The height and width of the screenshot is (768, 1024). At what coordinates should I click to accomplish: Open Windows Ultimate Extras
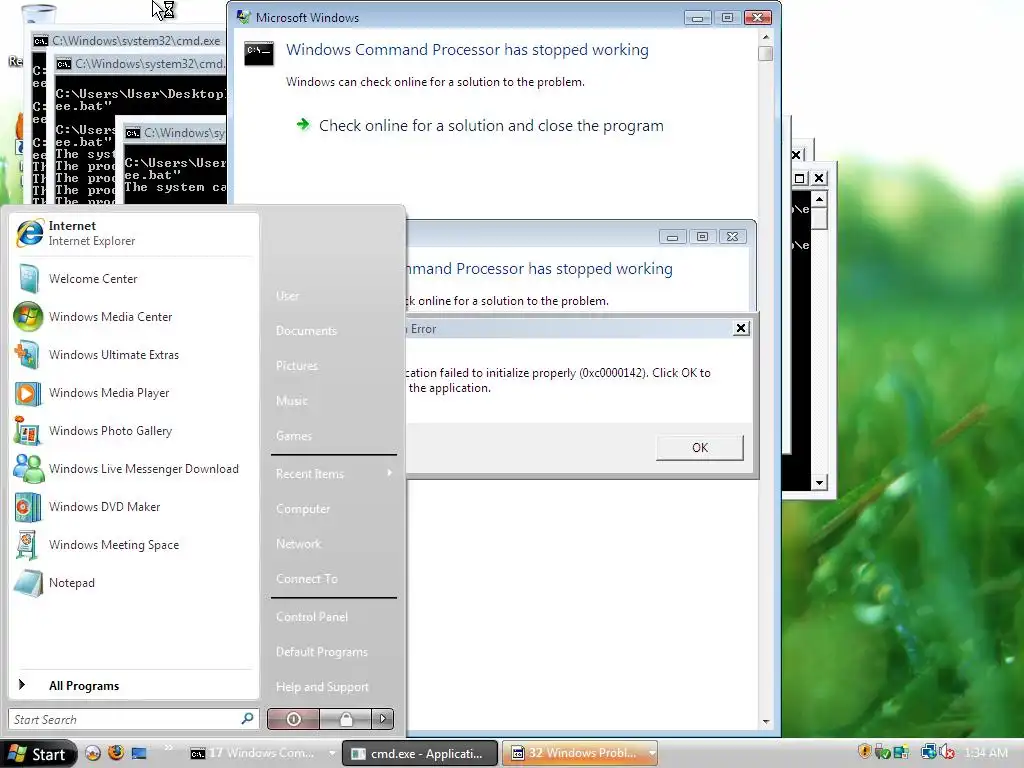pos(133,355)
